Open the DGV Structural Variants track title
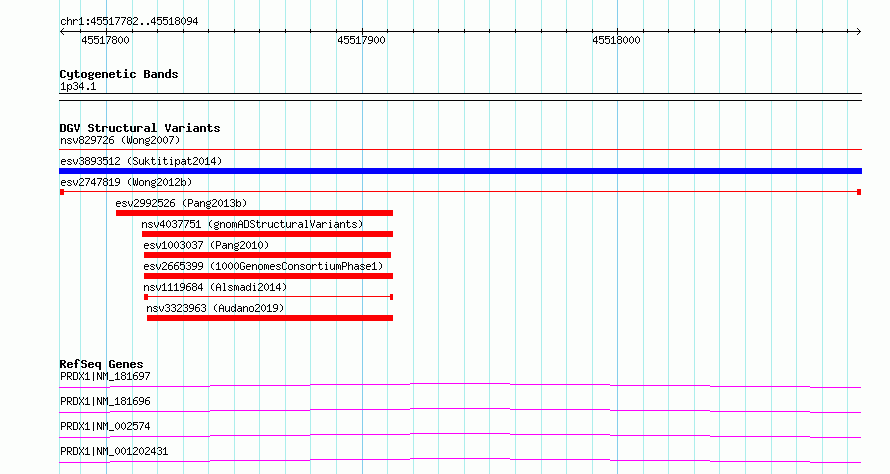 (140, 128)
